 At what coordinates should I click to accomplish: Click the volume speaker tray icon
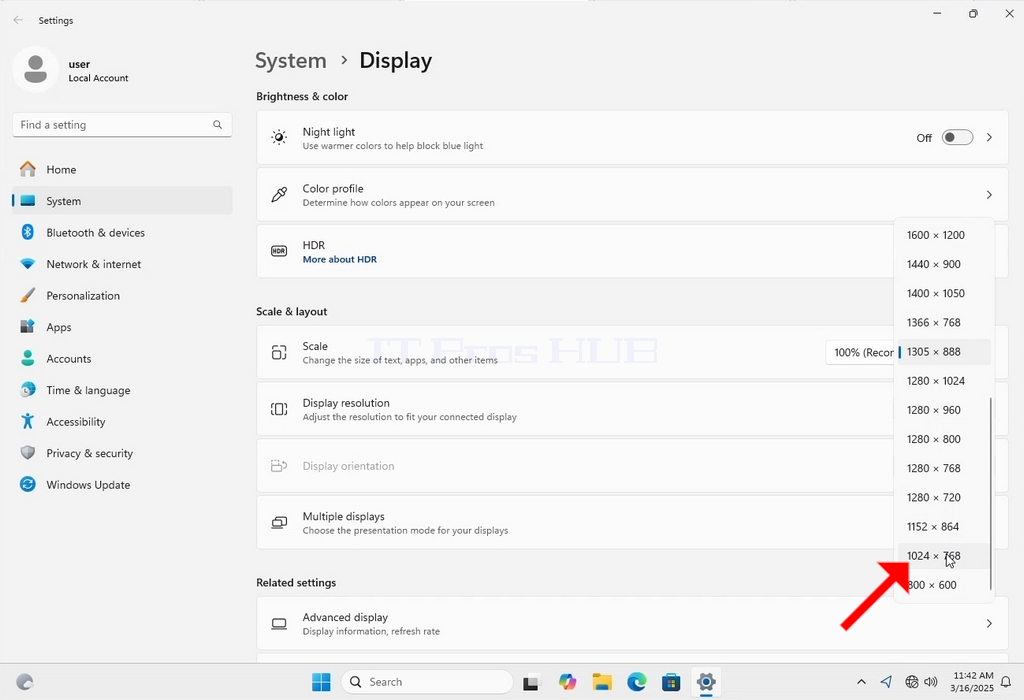pyautogui.click(x=931, y=682)
